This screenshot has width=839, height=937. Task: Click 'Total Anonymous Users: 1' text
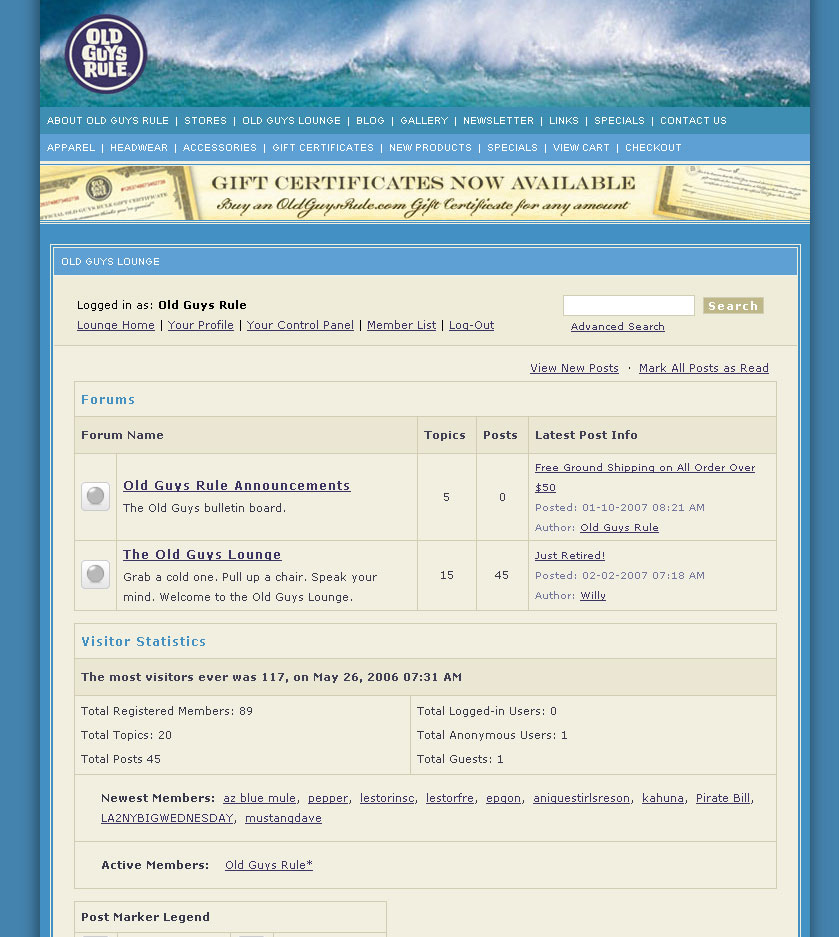[492, 735]
